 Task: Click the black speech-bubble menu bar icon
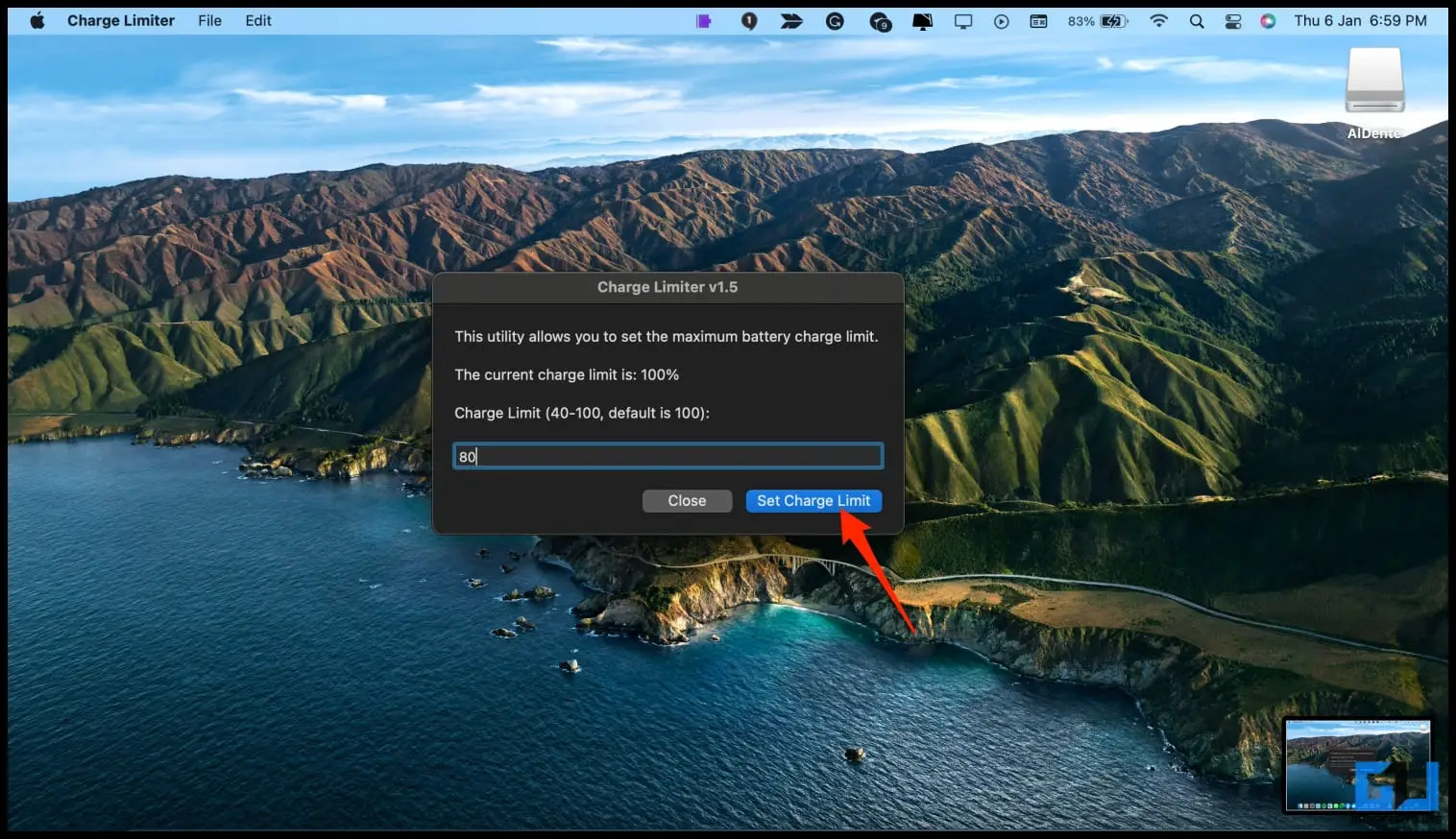click(749, 21)
